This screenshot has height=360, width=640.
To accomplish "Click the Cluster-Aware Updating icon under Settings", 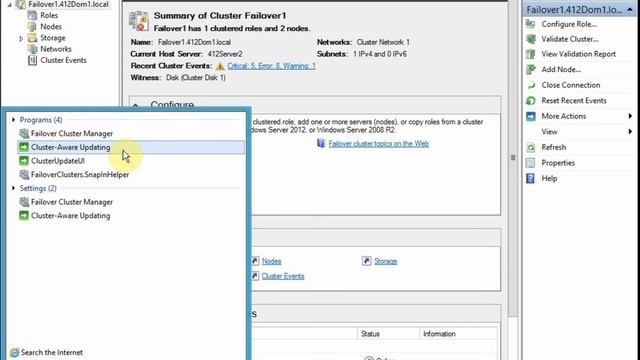I will pyautogui.click(x=24, y=216).
